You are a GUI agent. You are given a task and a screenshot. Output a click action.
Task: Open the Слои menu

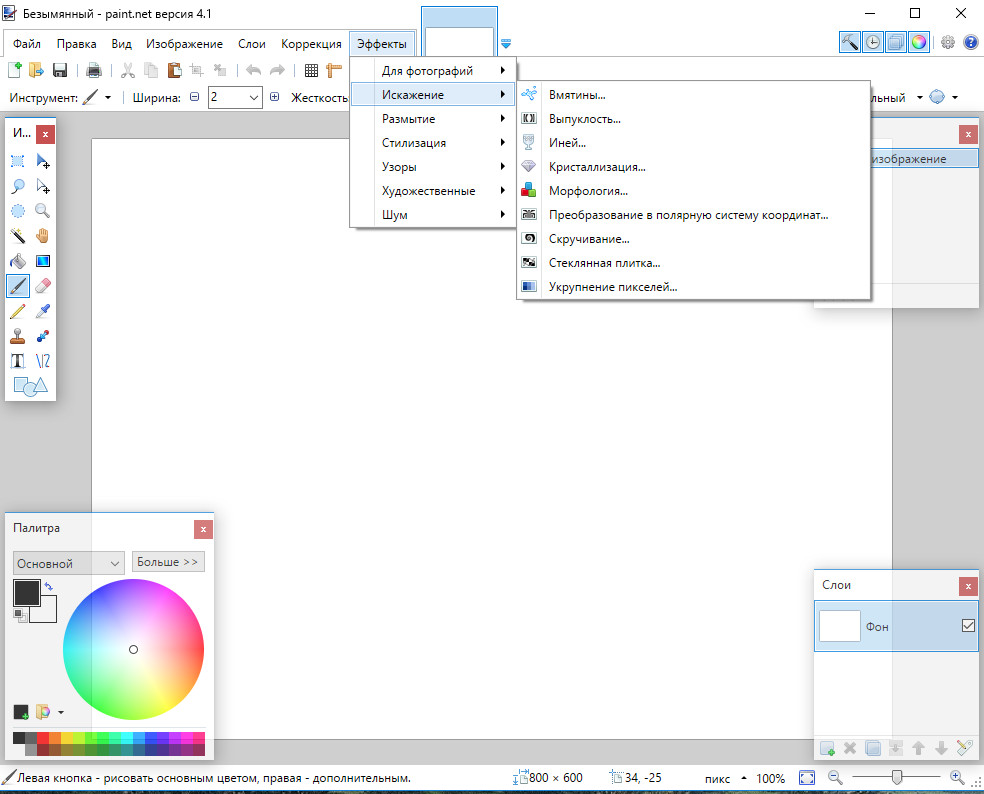coord(251,43)
